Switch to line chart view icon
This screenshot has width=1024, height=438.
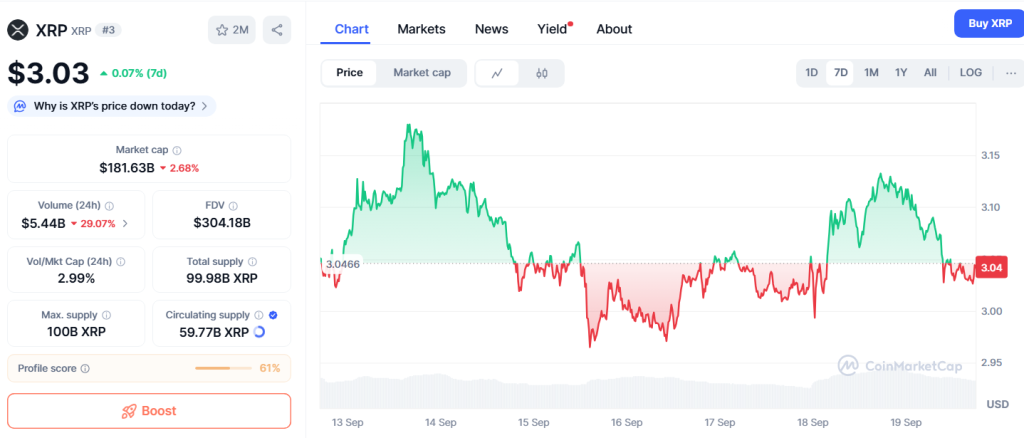pos(497,73)
